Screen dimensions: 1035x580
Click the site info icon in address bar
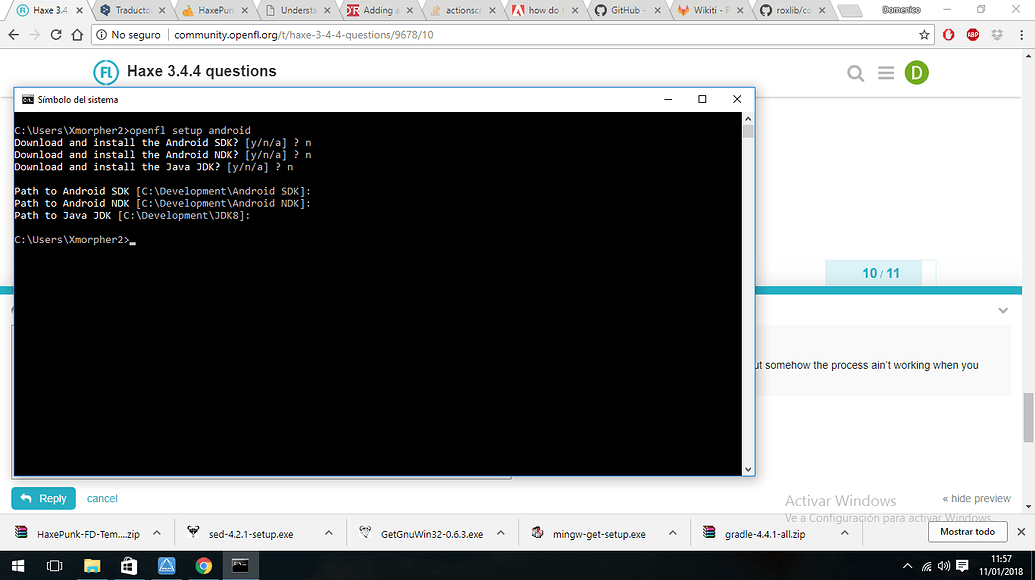click(x=101, y=35)
